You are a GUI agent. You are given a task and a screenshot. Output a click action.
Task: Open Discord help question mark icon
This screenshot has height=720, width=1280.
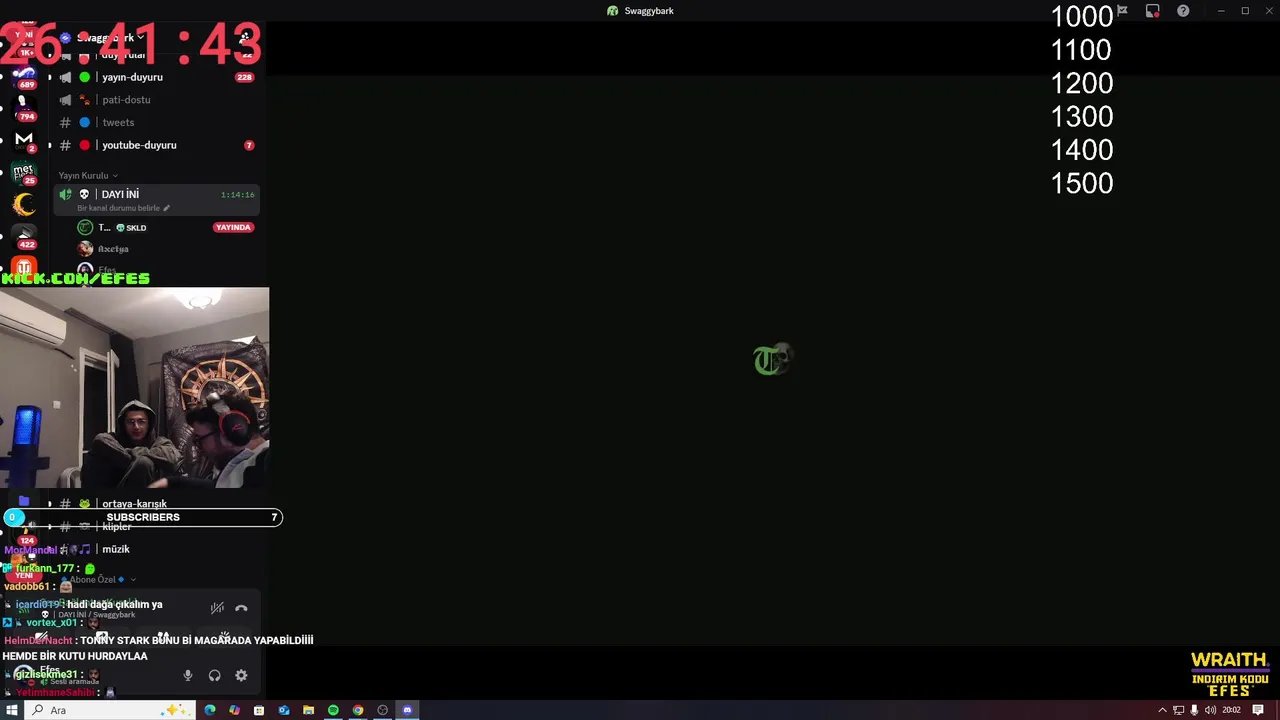1183,11
